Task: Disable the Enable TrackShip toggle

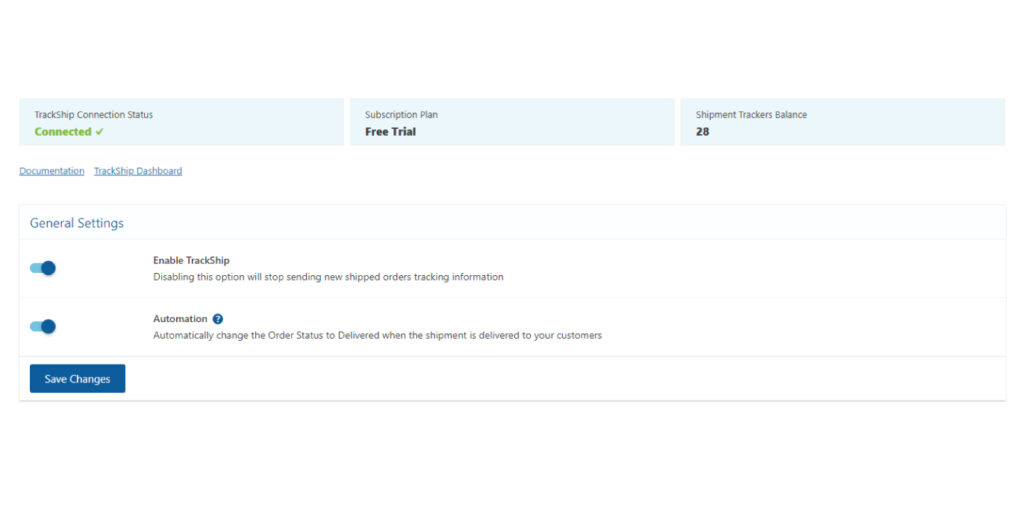Action: pyautogui.click(x=43, y=268)
